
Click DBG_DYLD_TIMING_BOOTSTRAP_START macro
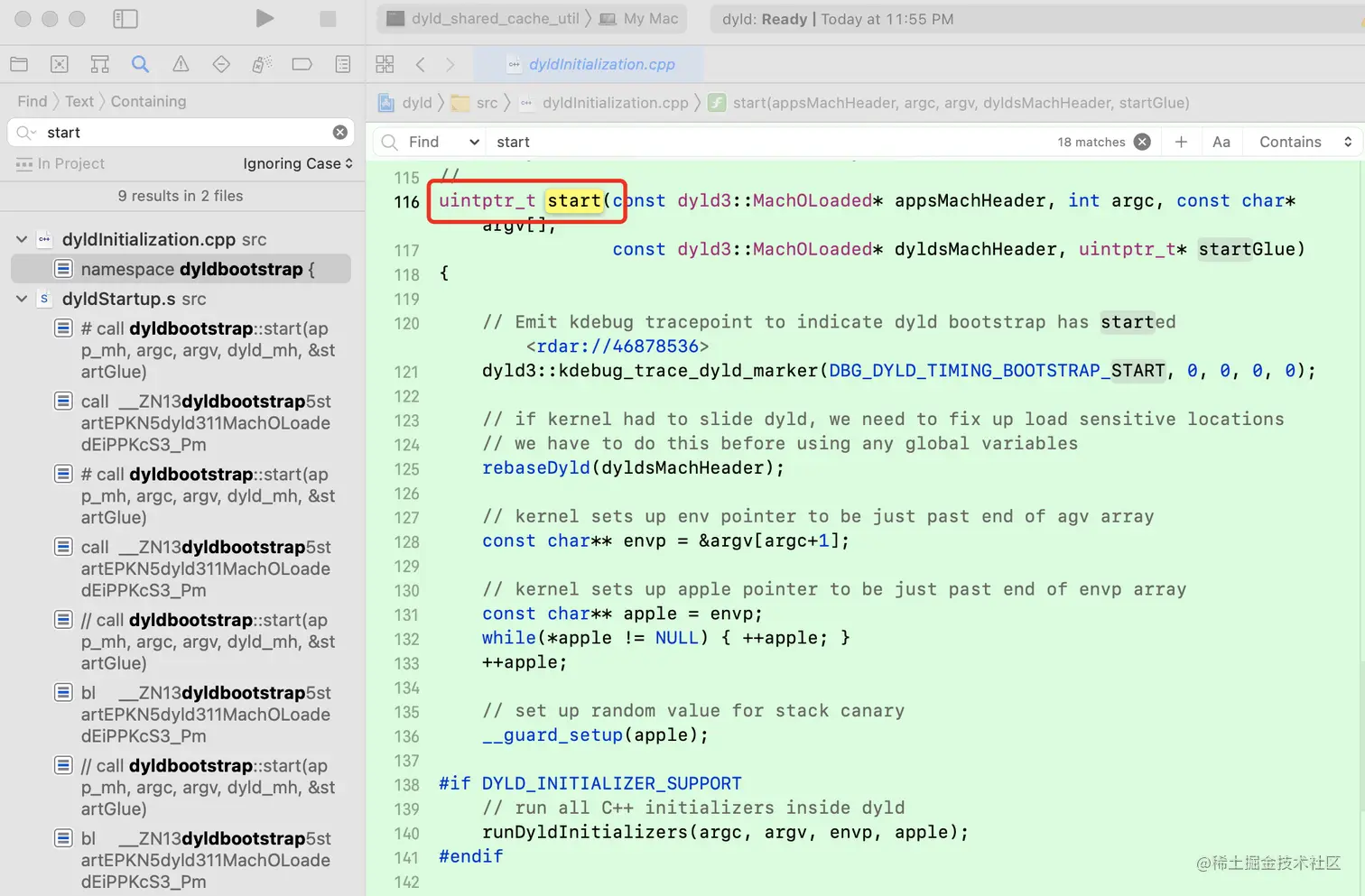(998, 371)
